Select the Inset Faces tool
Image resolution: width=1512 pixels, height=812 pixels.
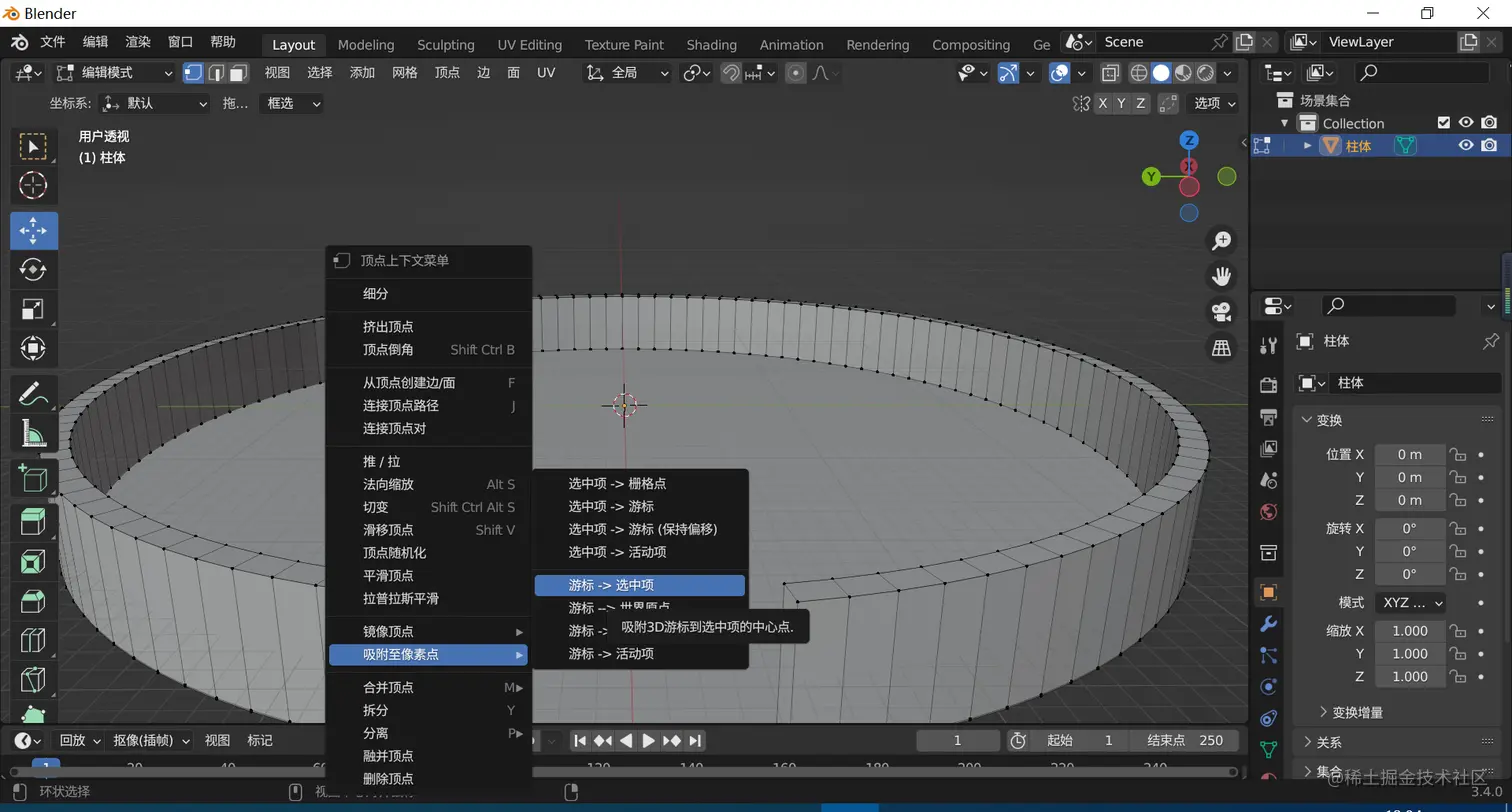click(33, 562)
